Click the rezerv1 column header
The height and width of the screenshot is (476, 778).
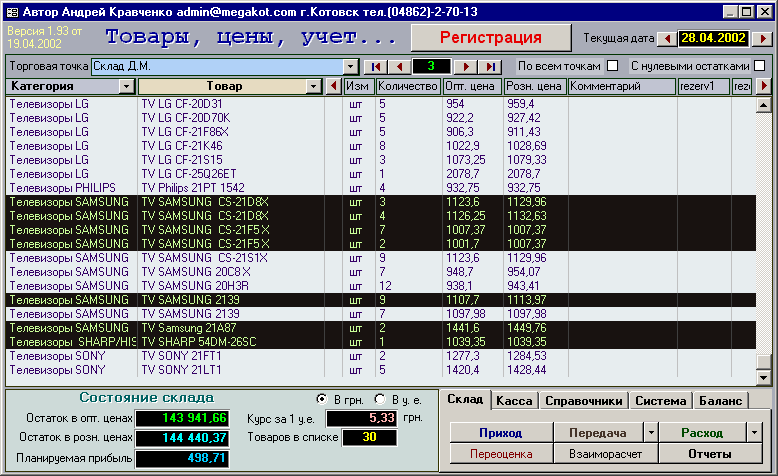tap(703, 86)
